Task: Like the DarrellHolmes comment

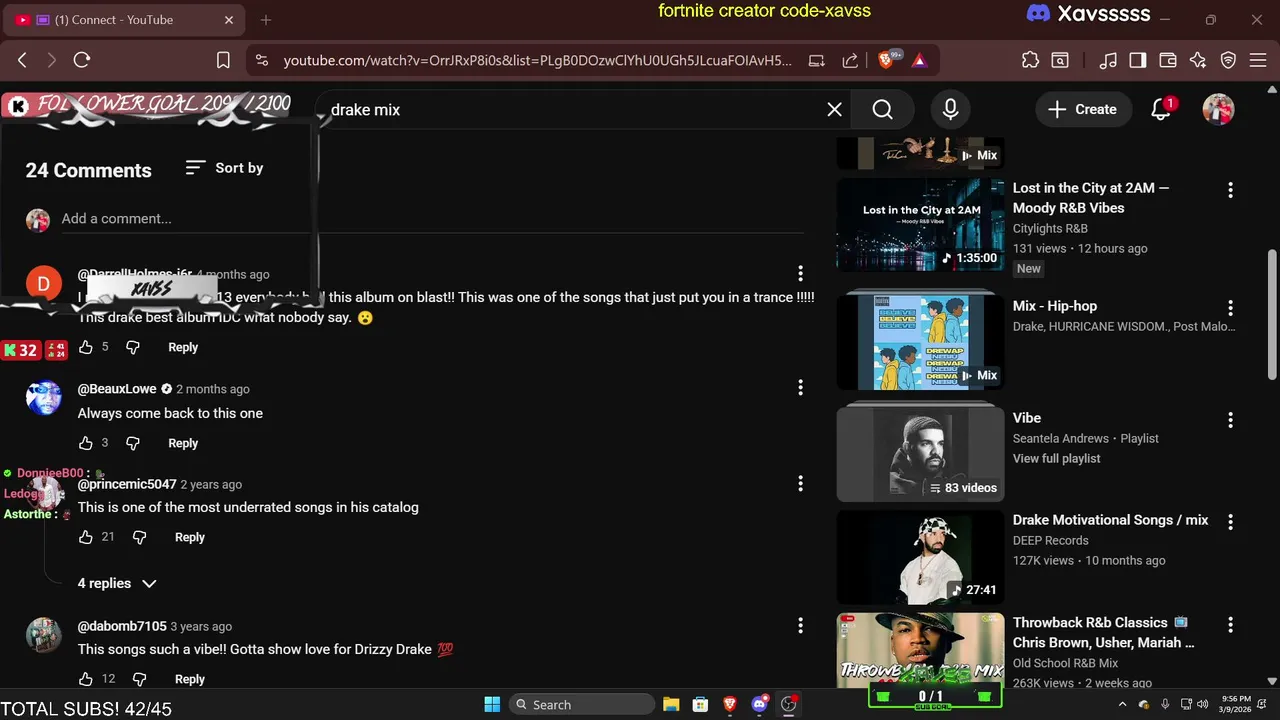Action: pos(86,347)
